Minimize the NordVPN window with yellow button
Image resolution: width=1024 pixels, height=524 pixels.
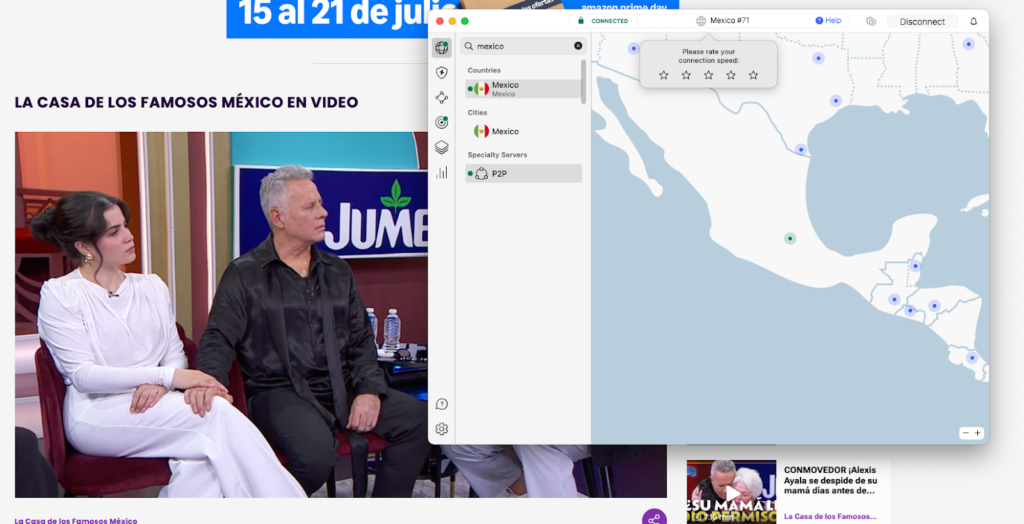[452, 21]
